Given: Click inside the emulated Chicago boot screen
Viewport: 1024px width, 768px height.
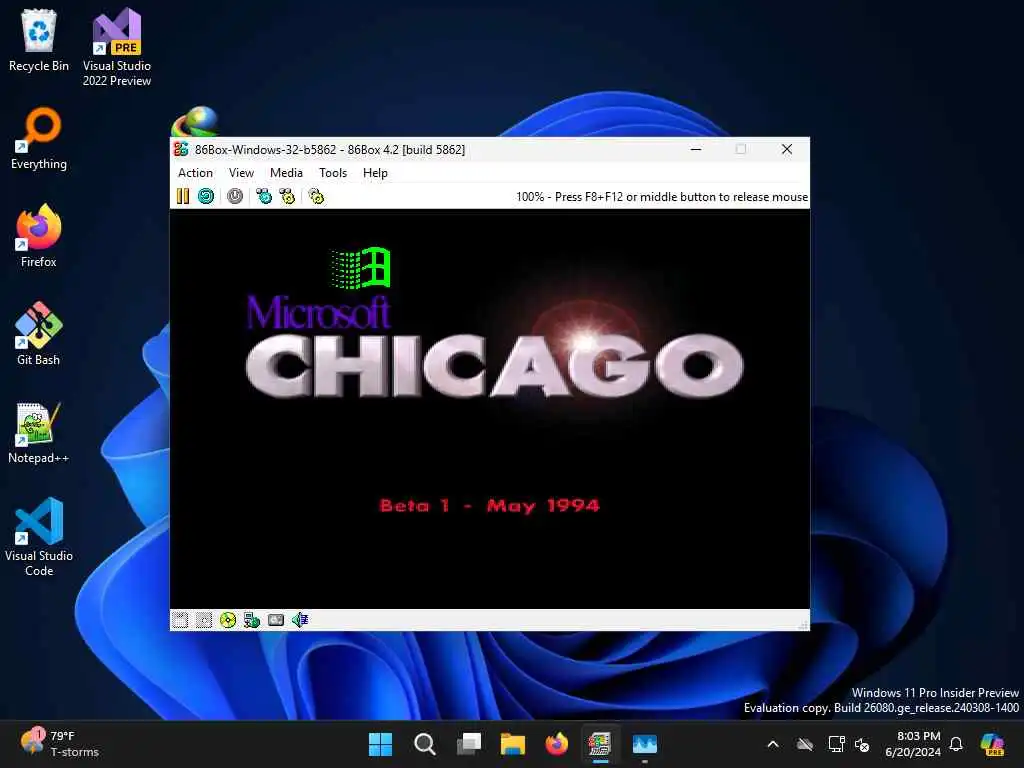Looking at the screenshot, I should [x=490, y=409].
